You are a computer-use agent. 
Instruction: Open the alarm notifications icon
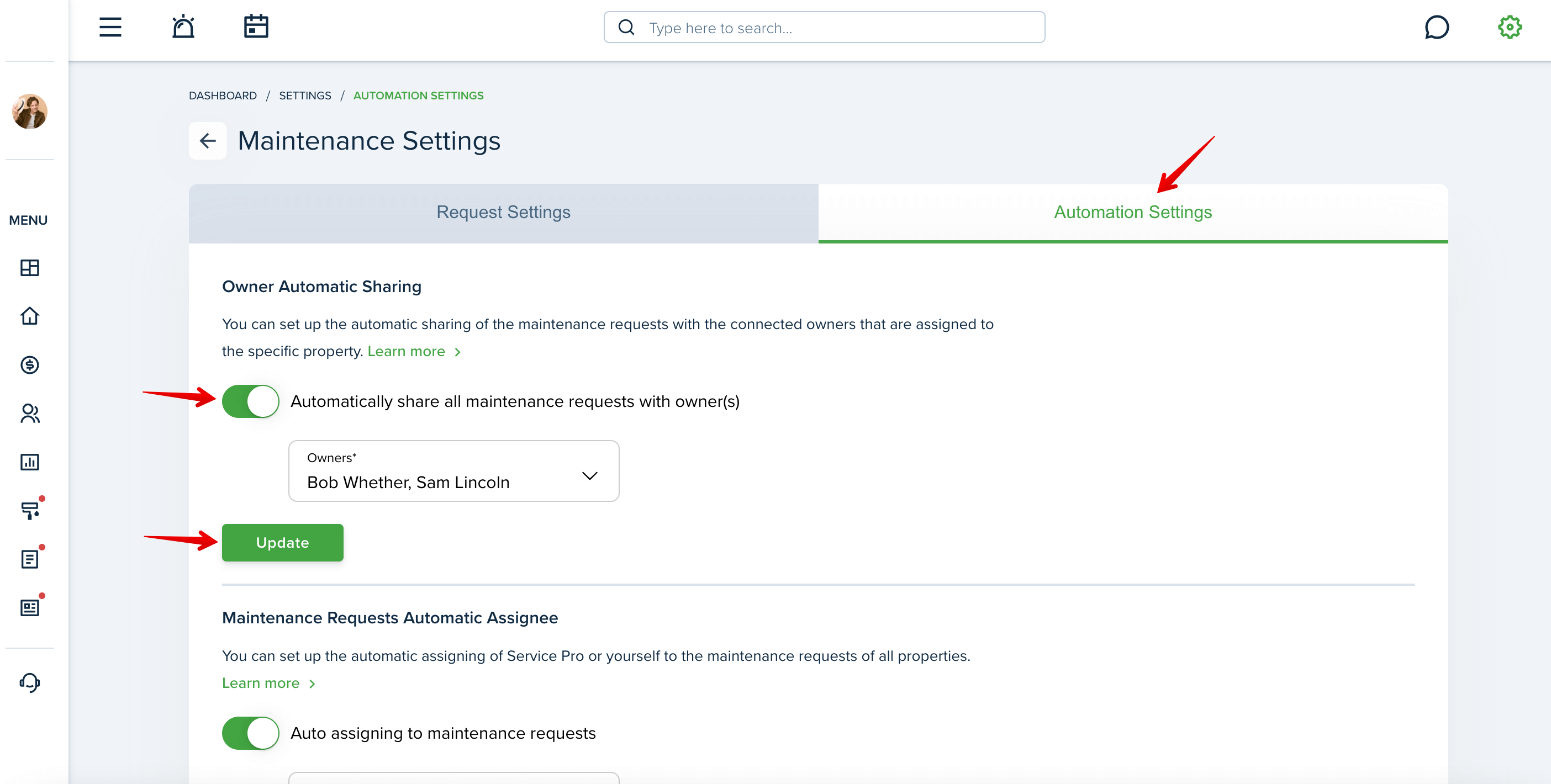pos(183,27)
